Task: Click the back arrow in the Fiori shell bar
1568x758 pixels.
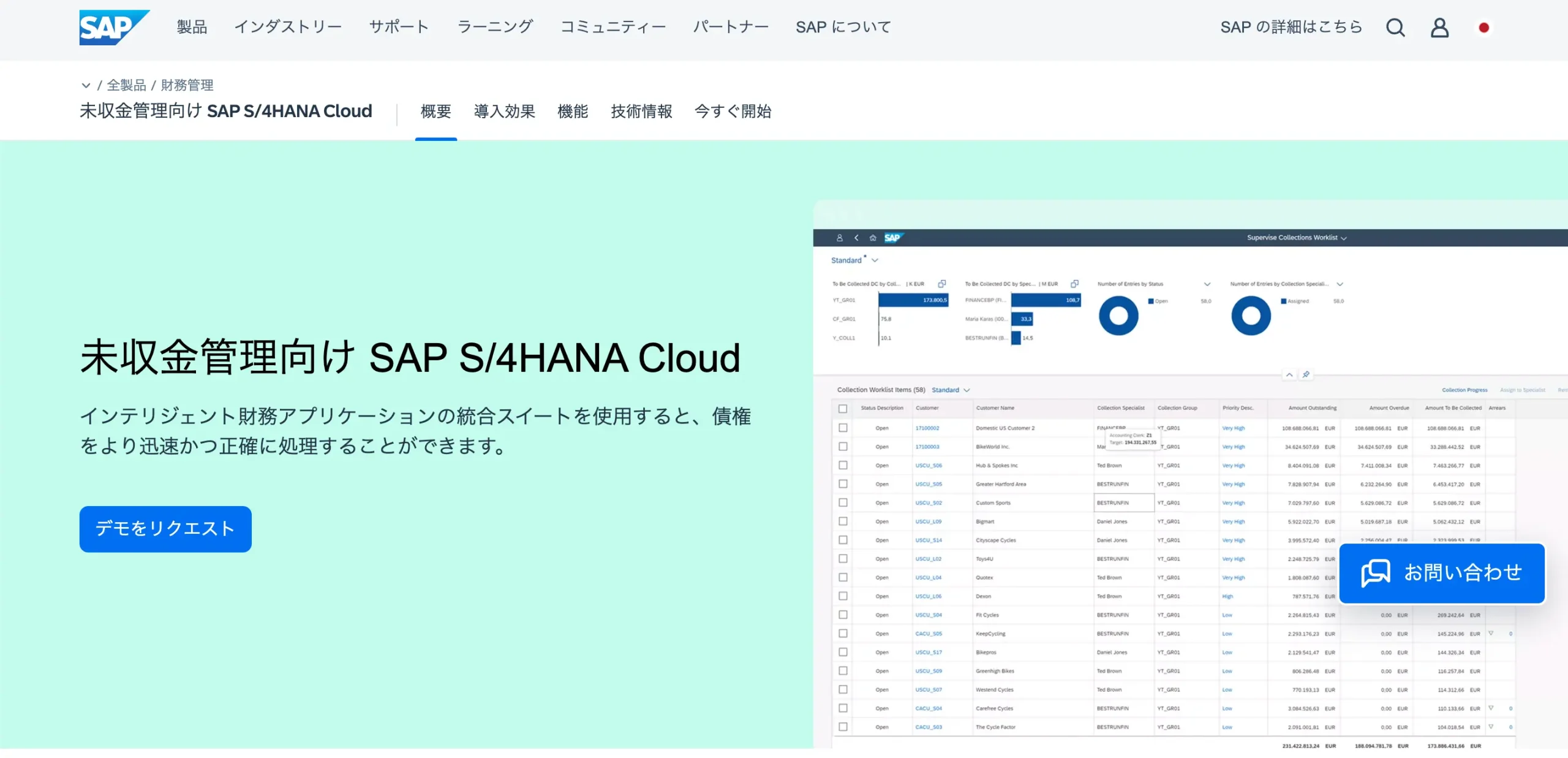Action: click(856, 238)
